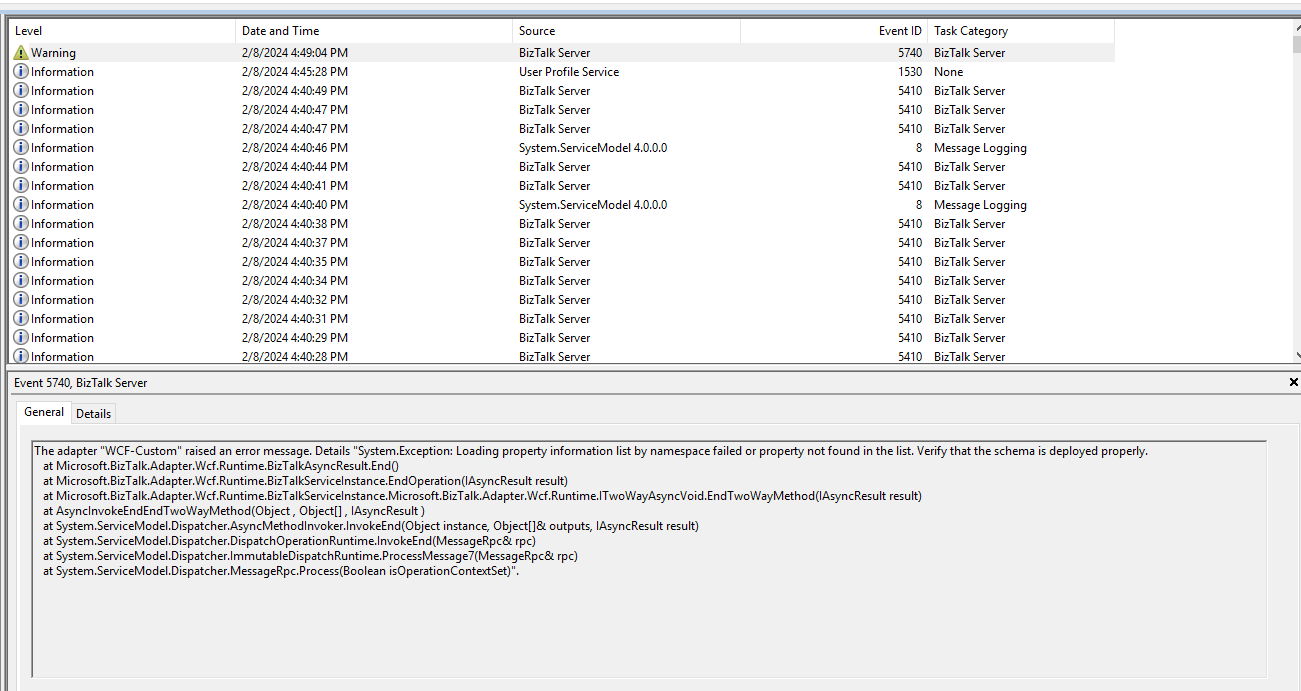Click the Task Category column header
1301x691 pixels.
point(1020,31)
